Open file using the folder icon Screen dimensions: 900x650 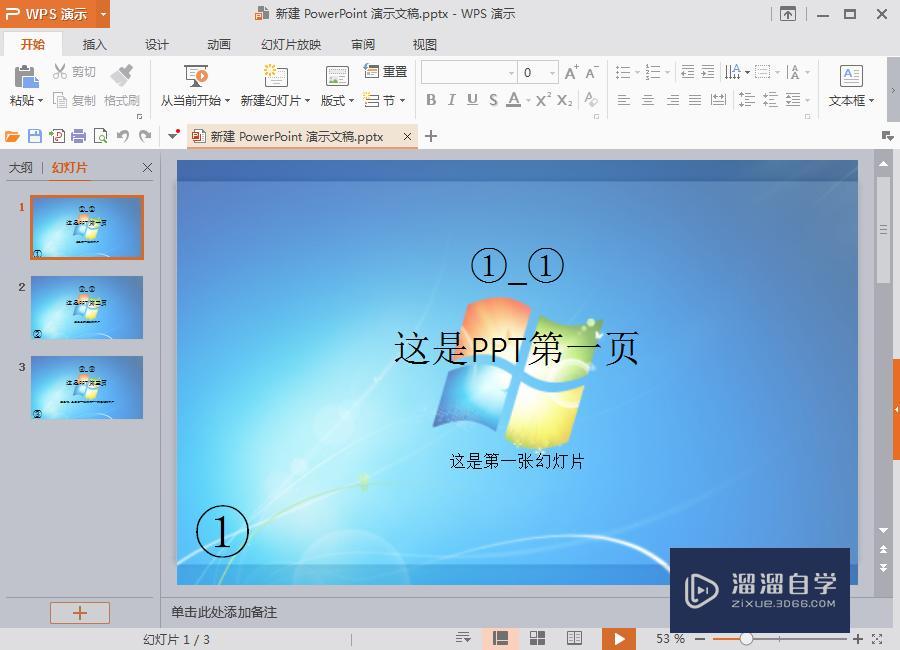click(12, 136)
